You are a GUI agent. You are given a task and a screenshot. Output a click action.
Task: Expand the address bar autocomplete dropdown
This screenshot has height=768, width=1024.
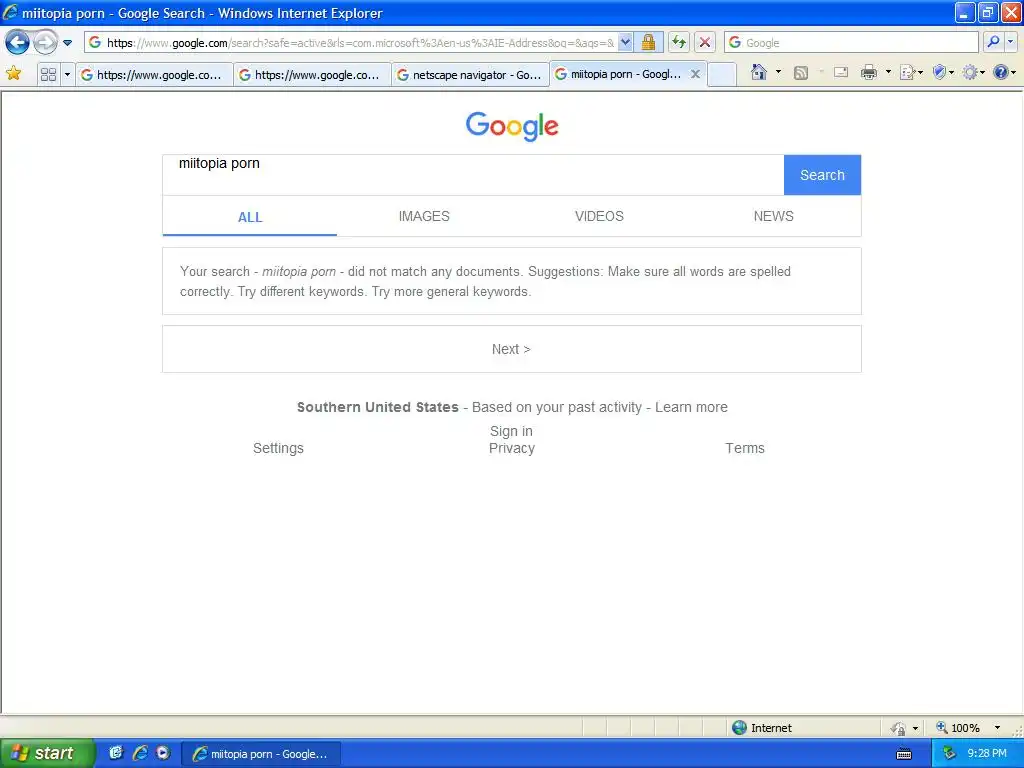[625, 43]
